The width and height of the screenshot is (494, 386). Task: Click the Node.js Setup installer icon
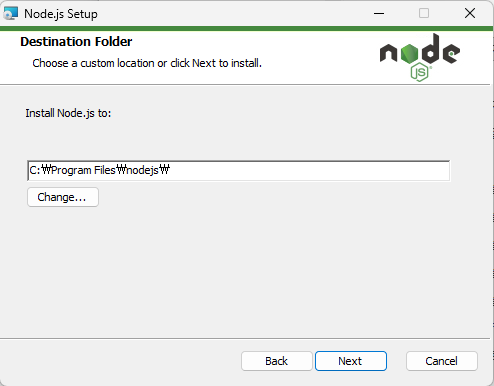[x=10, y=13]
